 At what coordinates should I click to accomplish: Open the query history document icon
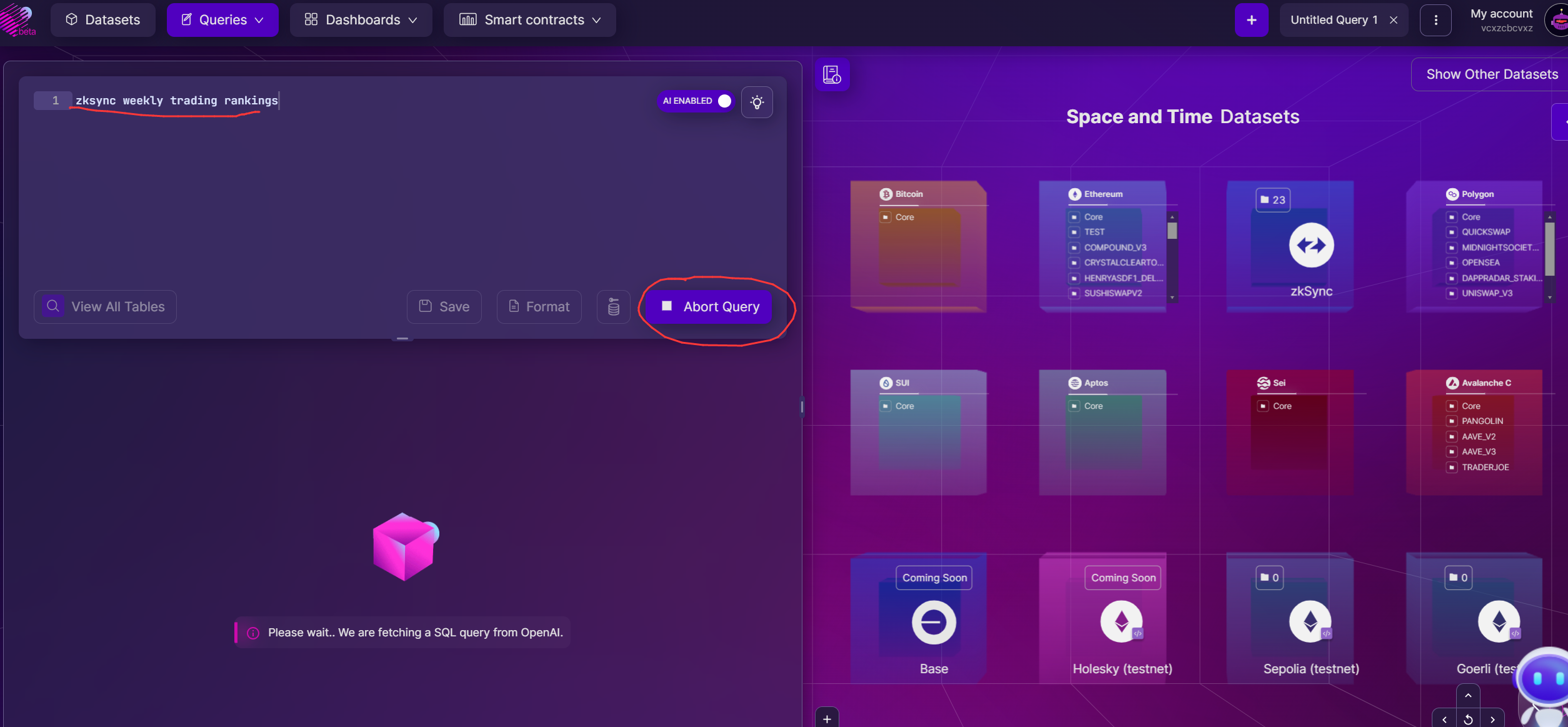point(832,74)
